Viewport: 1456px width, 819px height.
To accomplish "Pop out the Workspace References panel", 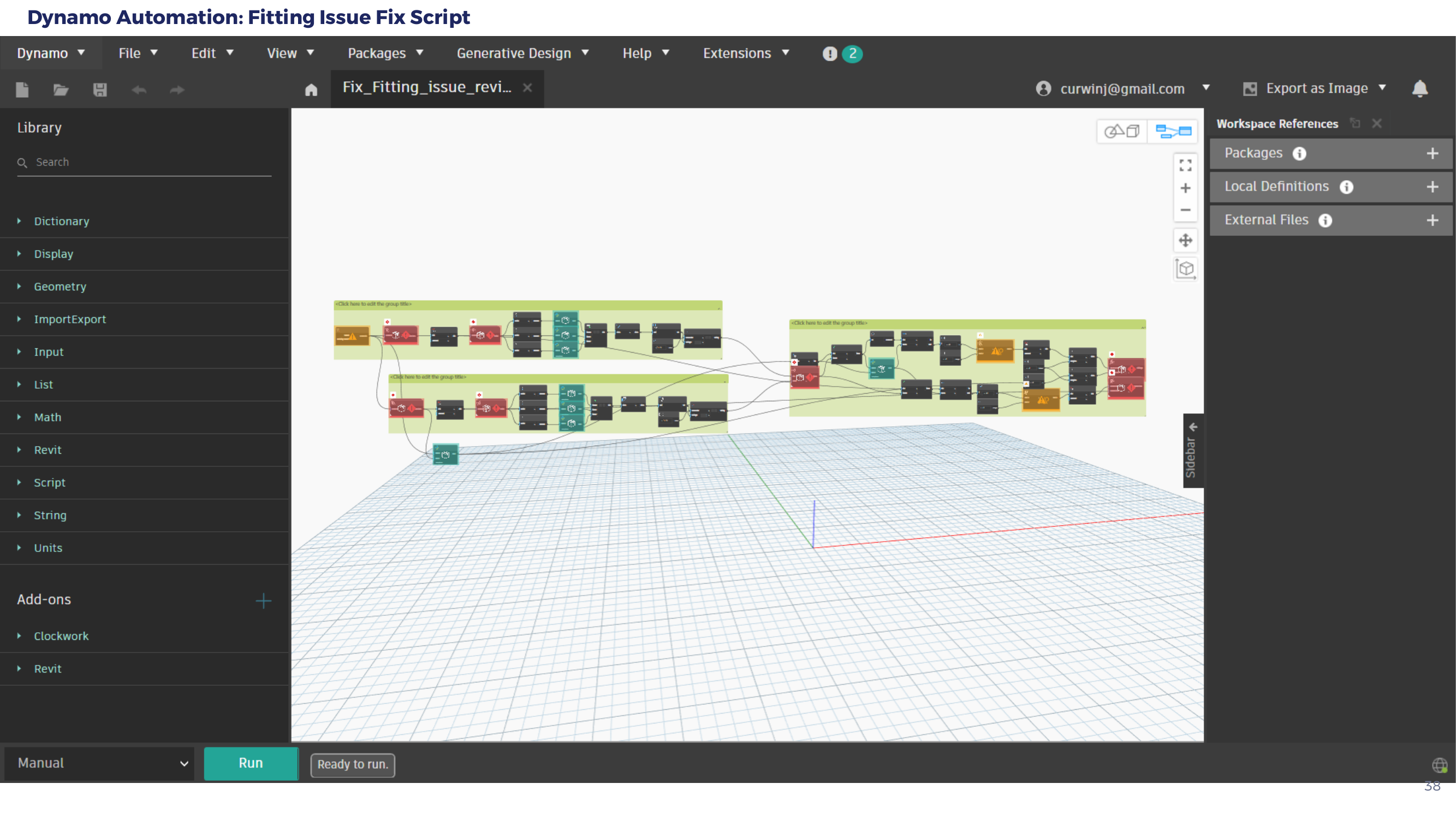I will coord(1356,124).
